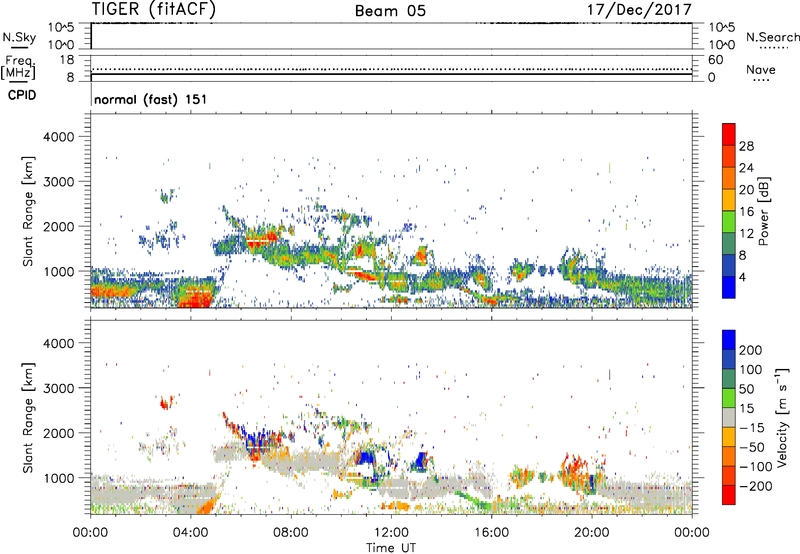Click the 8 tick on Power colorbar
This screenshot has width=800, height=554.
742,255
